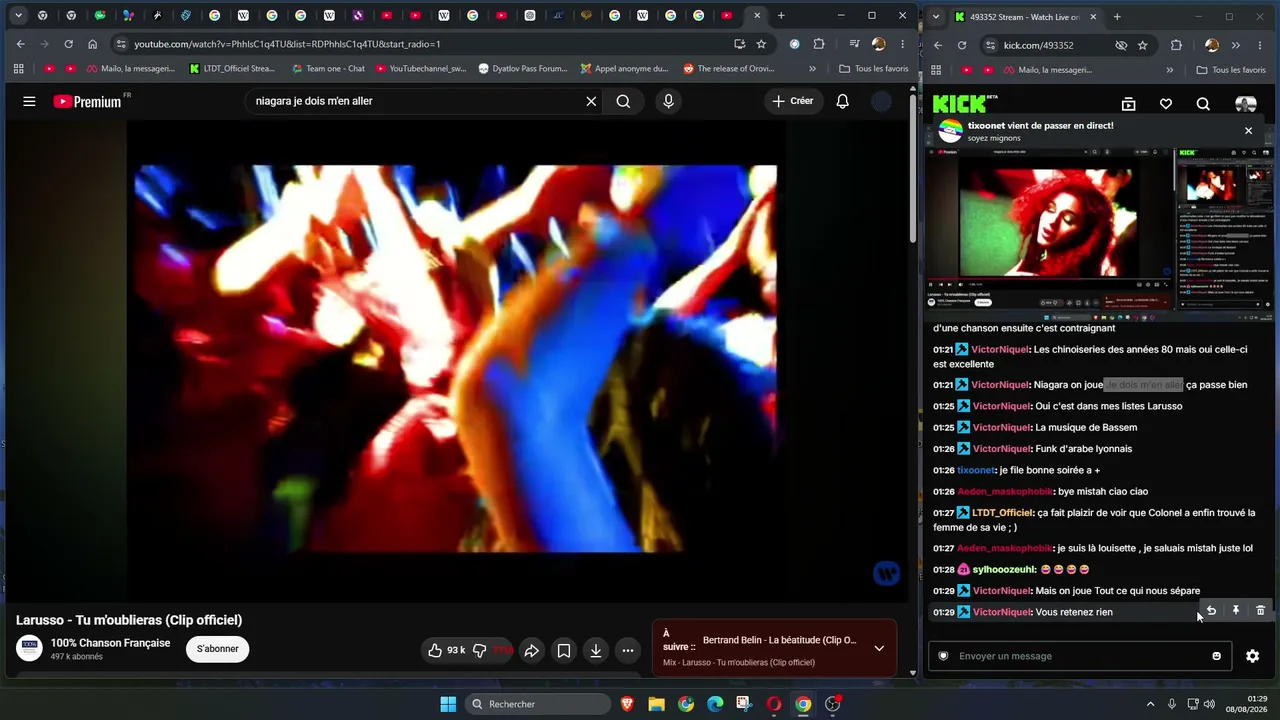Screen dimensions: 1280x720
Task: Open the tab search dropdown in YouTube window
Action: [18, 16]
